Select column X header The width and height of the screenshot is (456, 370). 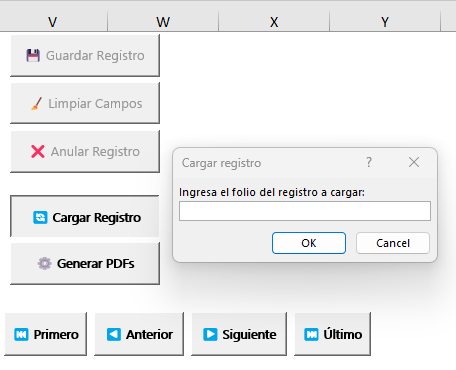click(x=274, y=22)
